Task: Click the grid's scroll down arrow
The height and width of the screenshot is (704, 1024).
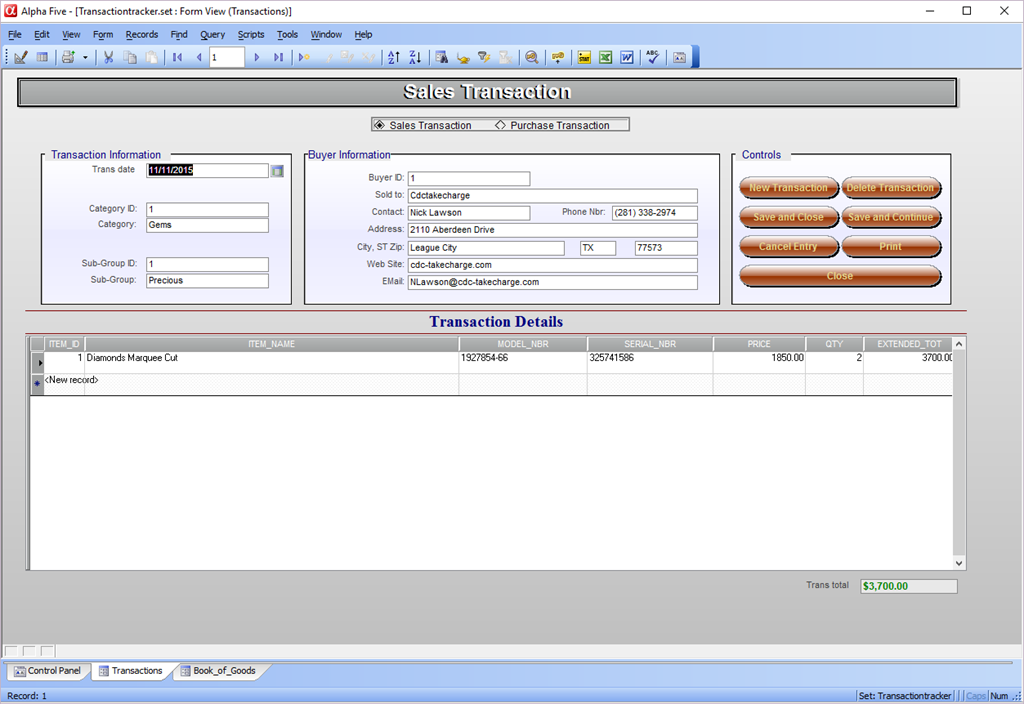Action: [959, 563]
